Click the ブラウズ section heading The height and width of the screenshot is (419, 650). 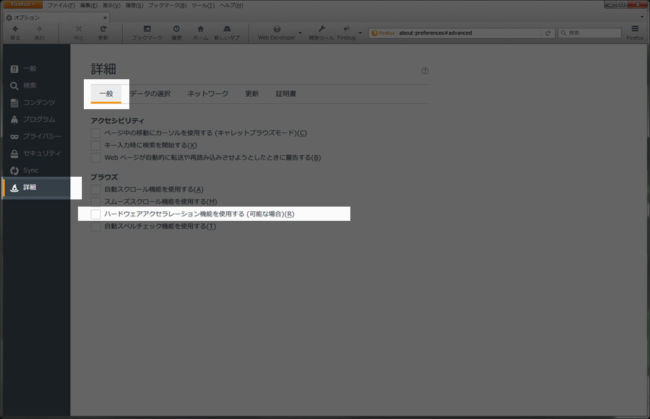tap(104, 177)
